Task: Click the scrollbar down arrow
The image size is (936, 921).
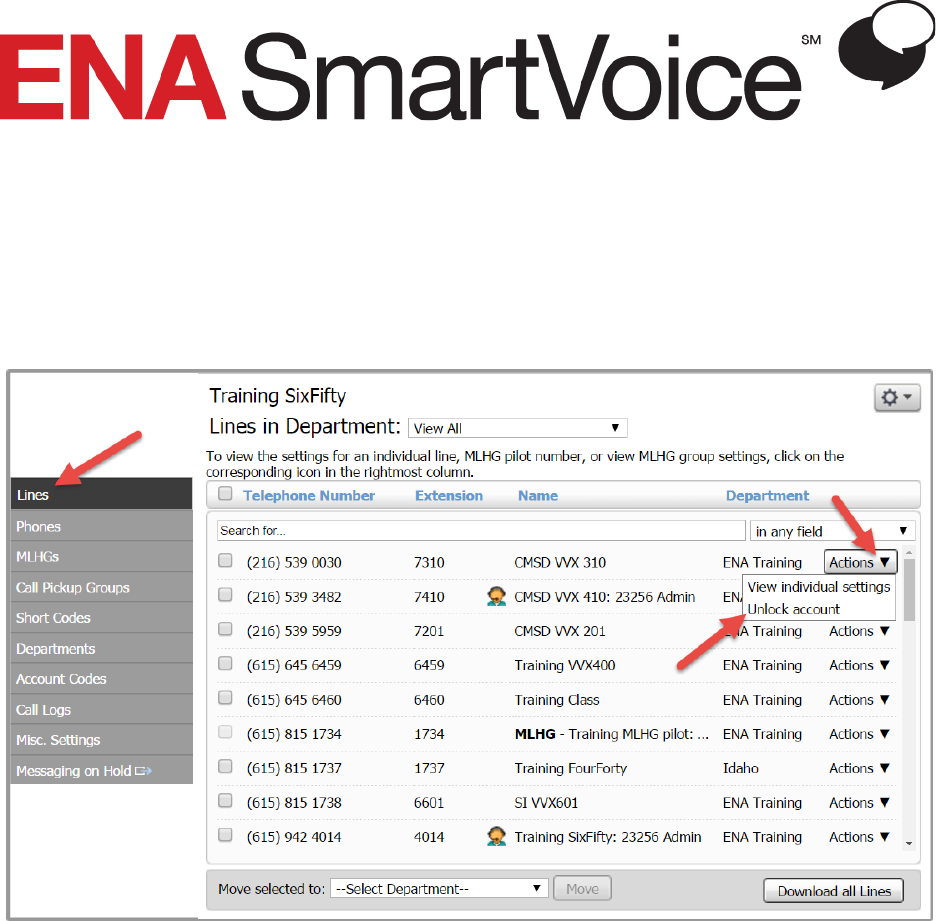Action: pos(909,843)
